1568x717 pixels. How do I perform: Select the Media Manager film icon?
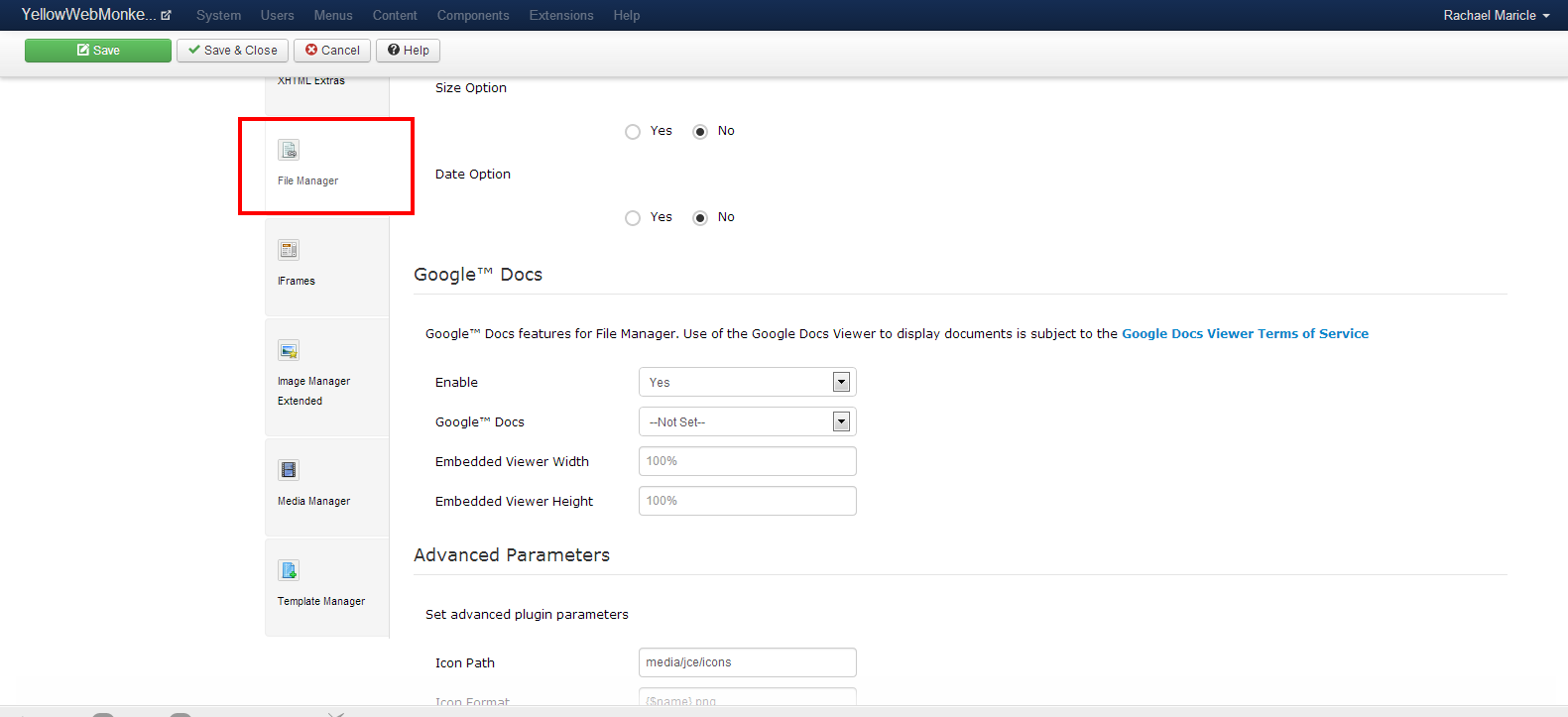pos(289,470)
